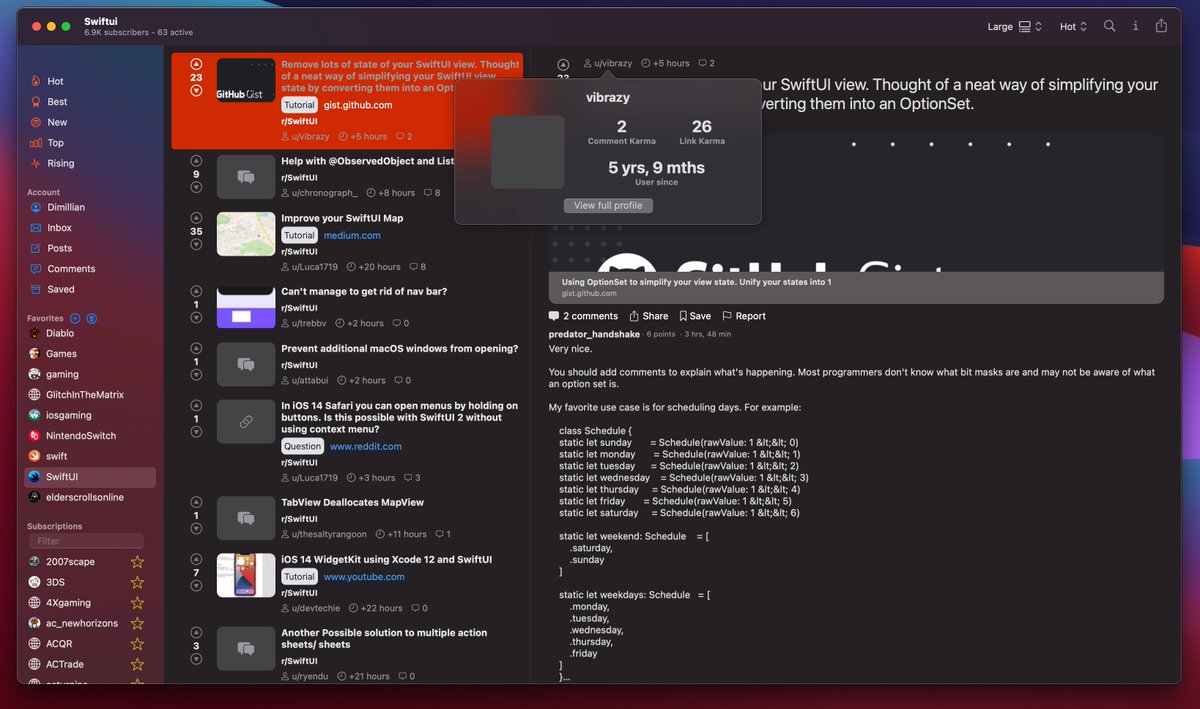Upvote the iOS 14 WidgetKit post
1200x709 pixels.
196,560
